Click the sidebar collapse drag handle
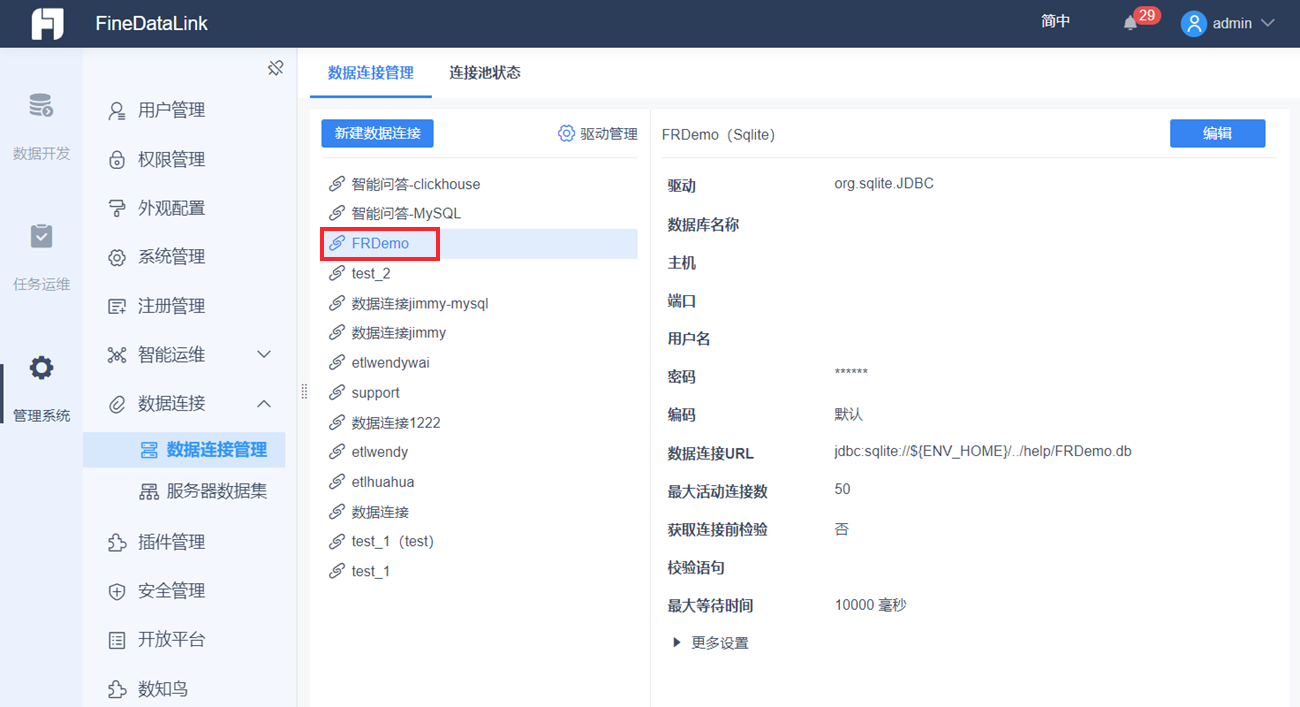Screen dimensions: 1300x707 tap(304, 391)
